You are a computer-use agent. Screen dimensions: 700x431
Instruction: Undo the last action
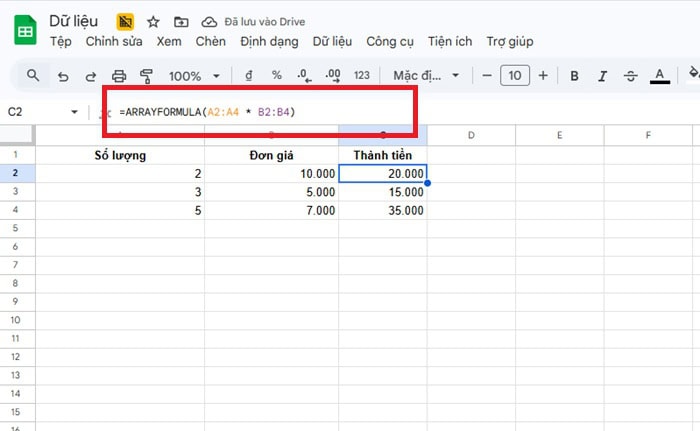[63, 76]
